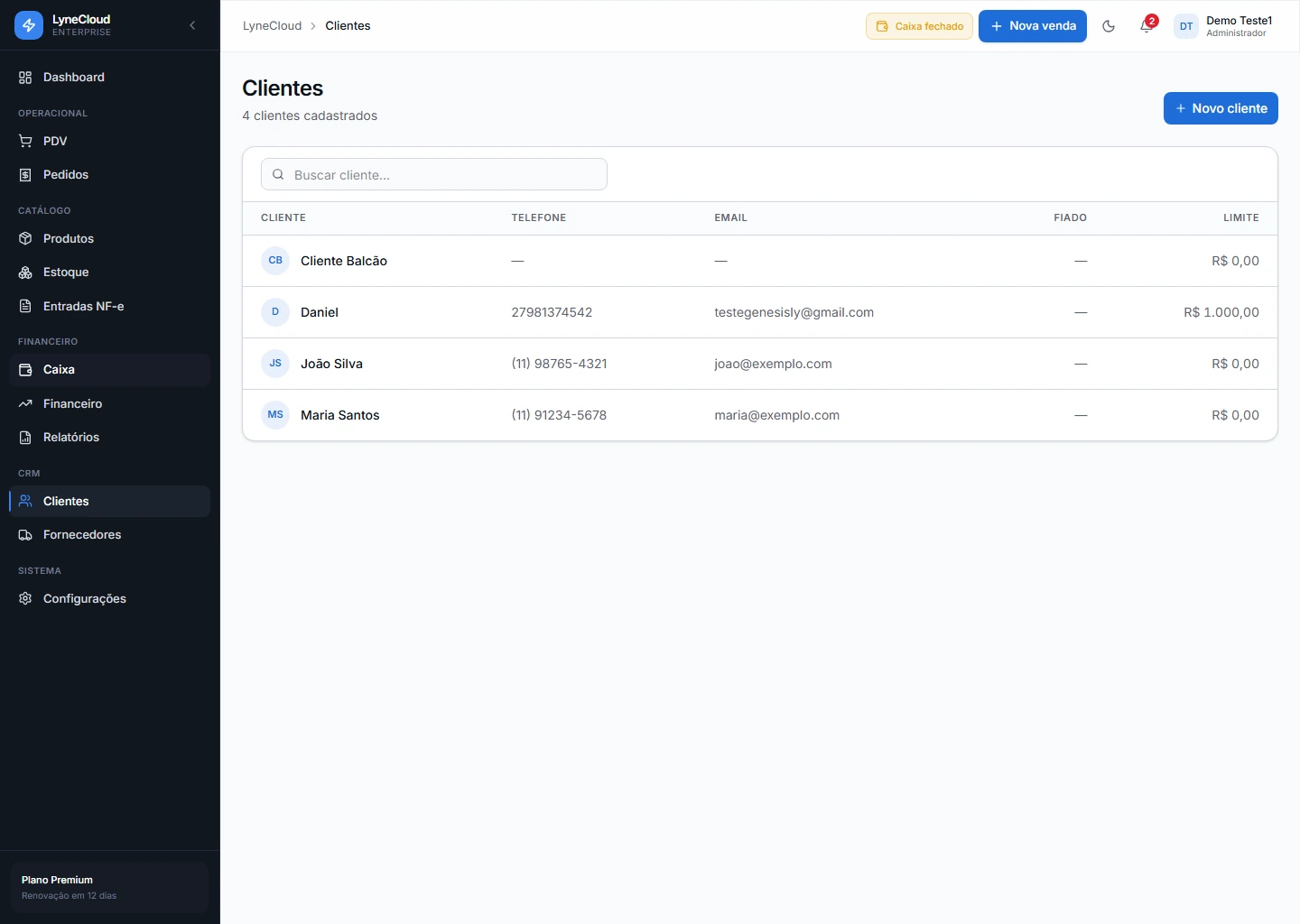Screen dimensions: 1300x924
Task: Go to Pedidos in the sidebar
Action: click(x=109, y=175)
